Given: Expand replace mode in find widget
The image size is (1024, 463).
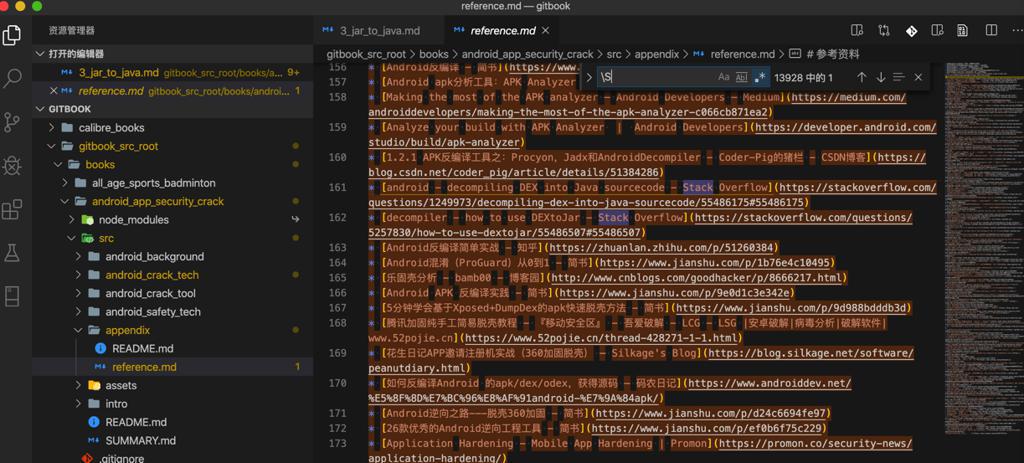Looking at the screenshot, I should point(588,77).
